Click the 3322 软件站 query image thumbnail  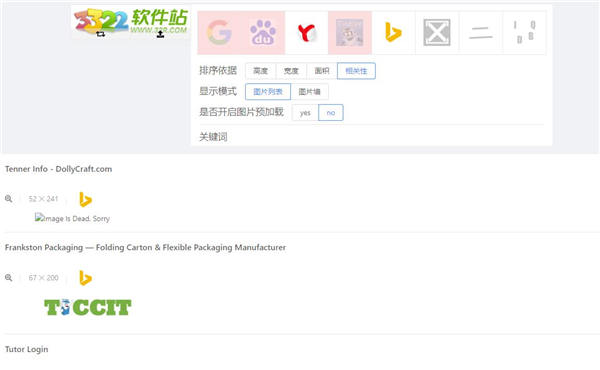pyautogui.click(x=131, y=22)
